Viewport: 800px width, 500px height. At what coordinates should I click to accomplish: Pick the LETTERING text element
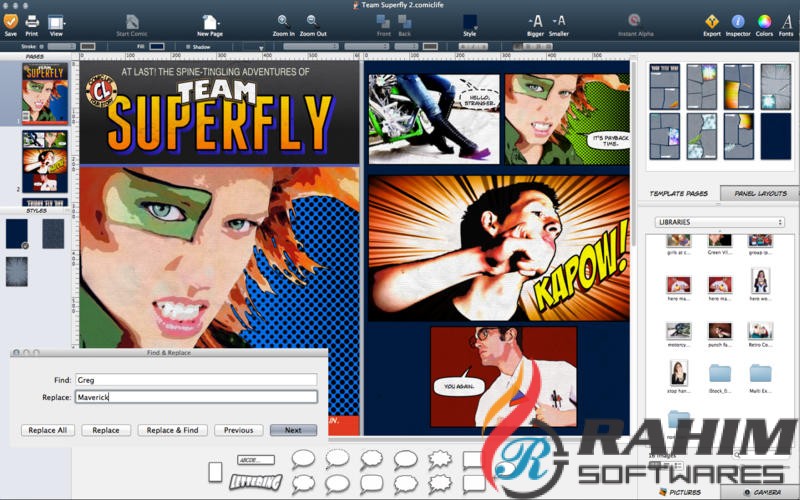coord(256,481)
